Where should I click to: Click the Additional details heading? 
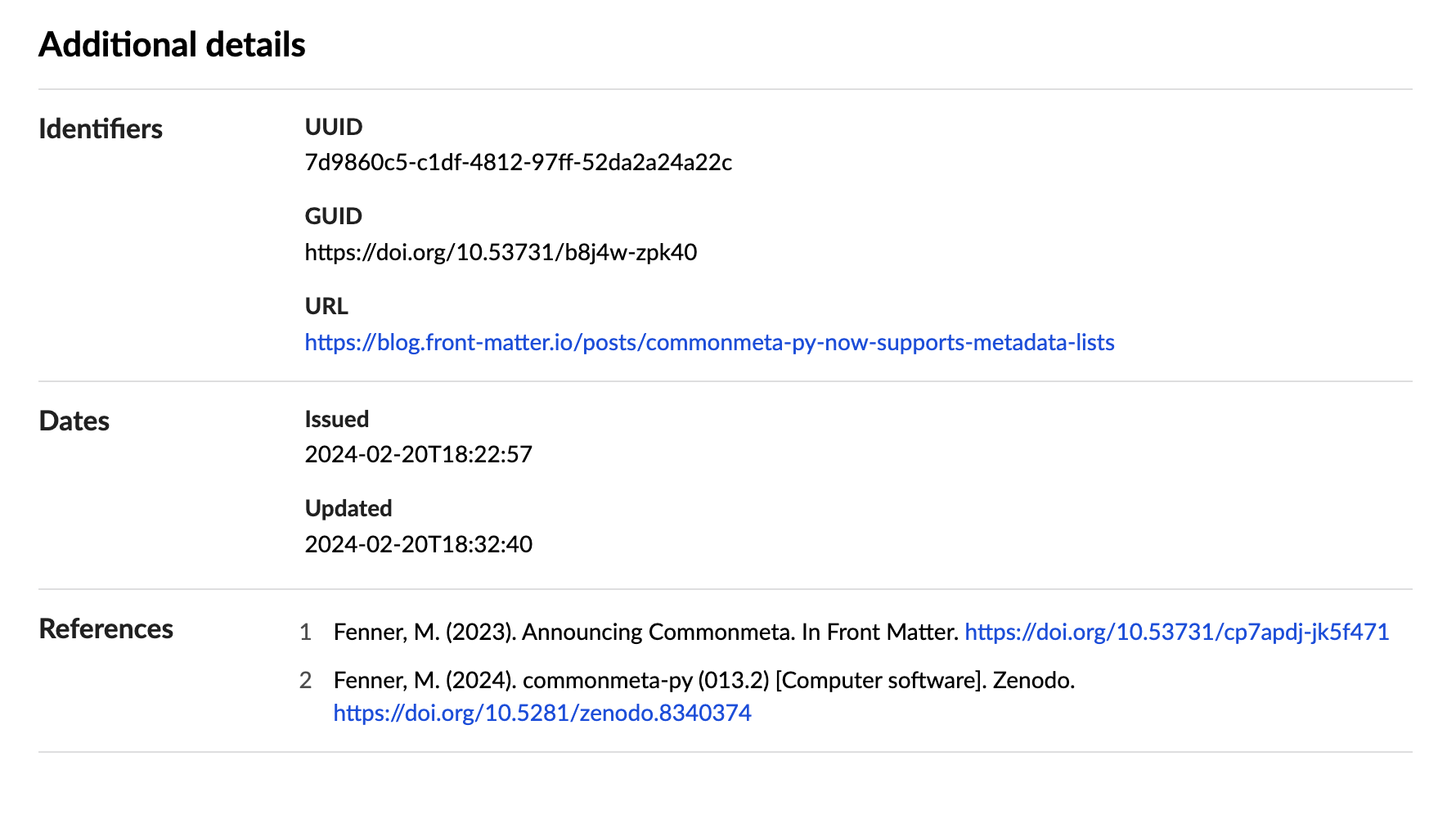[x=172, y=45]
